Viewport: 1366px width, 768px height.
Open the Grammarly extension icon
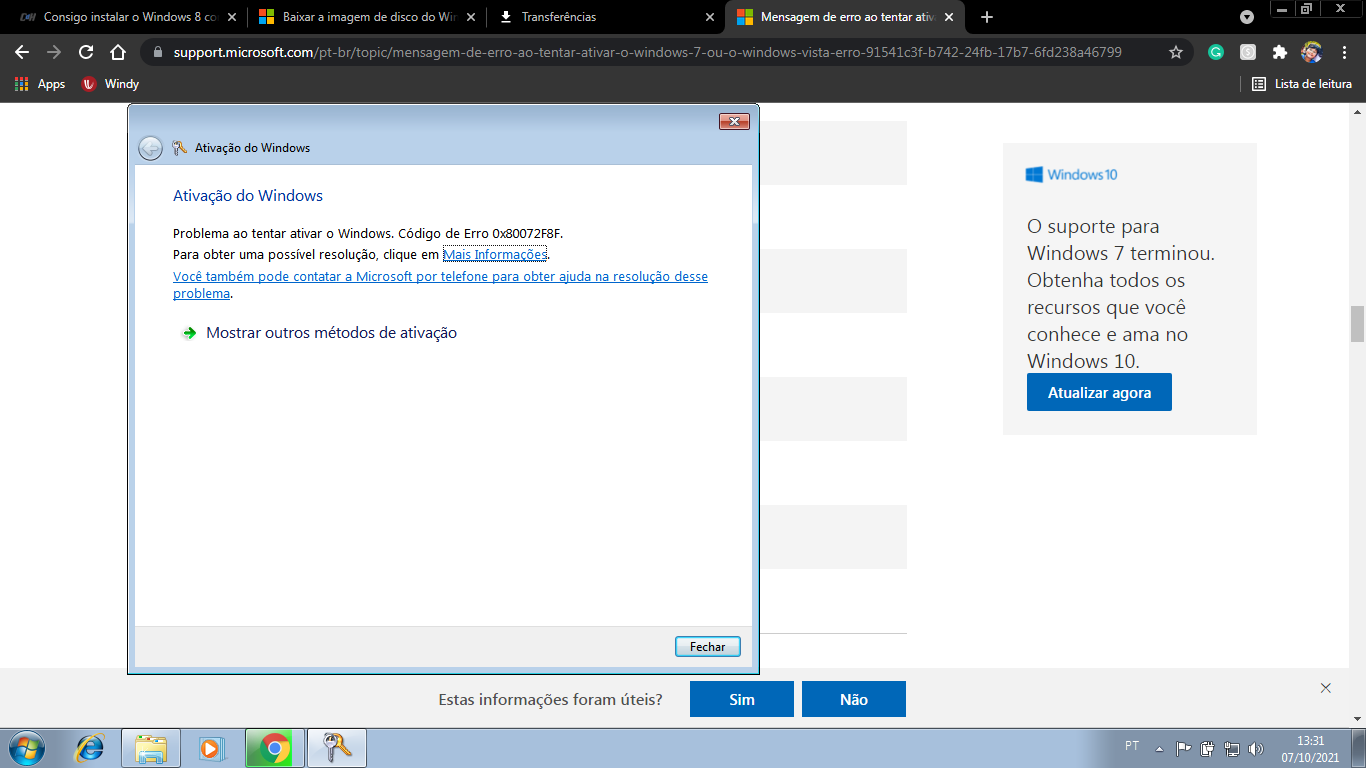(x=1216, y=52)
